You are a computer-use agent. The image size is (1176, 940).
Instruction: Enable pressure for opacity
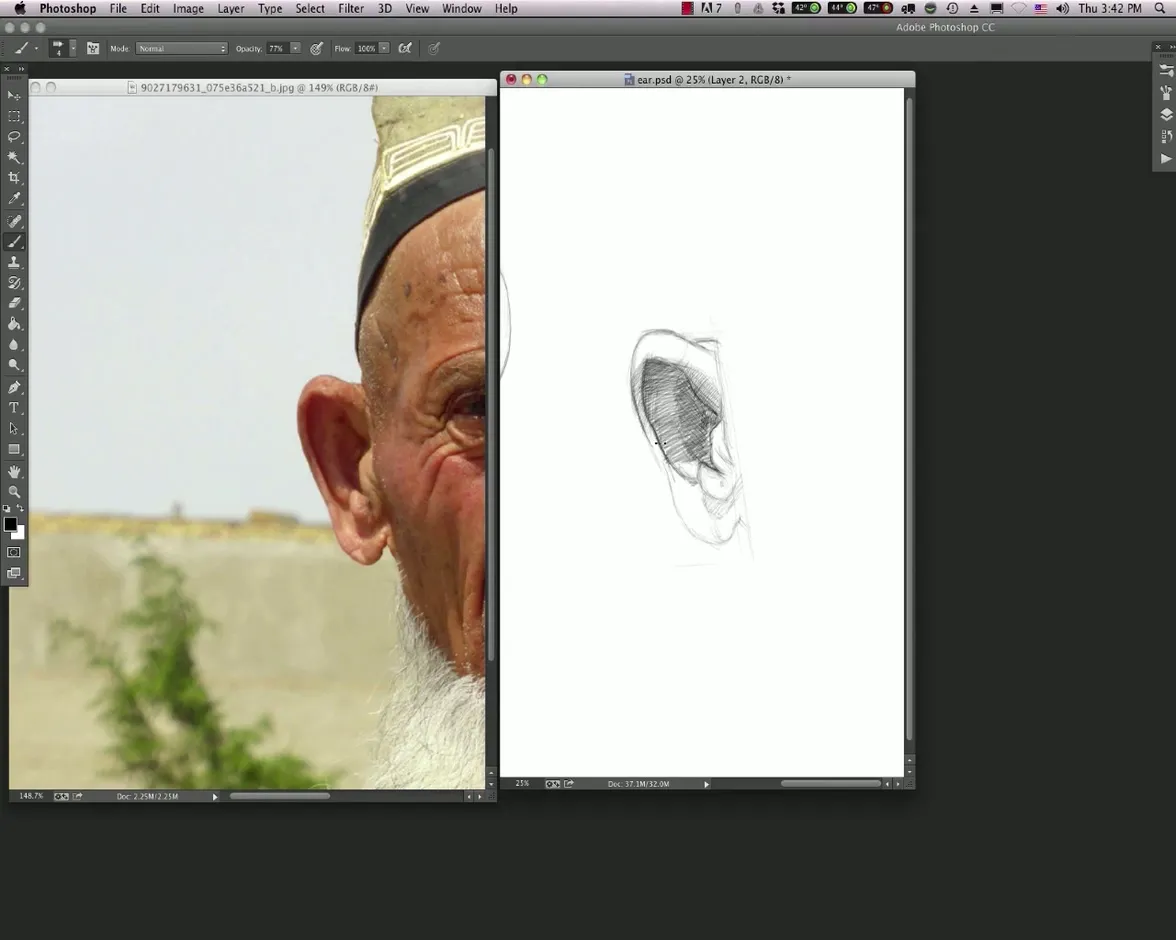point(316,48)
